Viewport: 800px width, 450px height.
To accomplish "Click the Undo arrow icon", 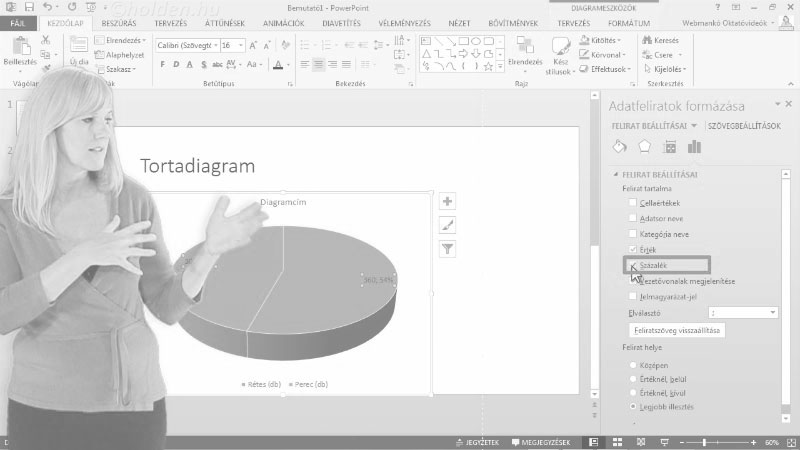I will (47, 7).
